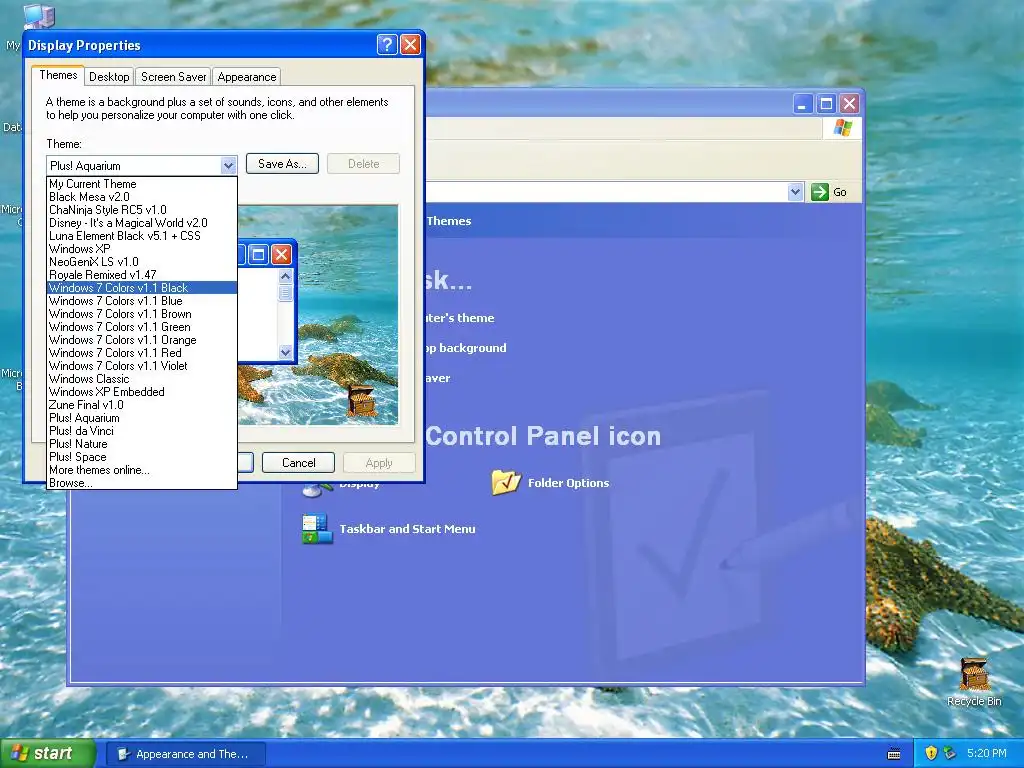Open Taskbar and Start Menu link
This screenshot has height=768, width=1024.
pos(408,529)
